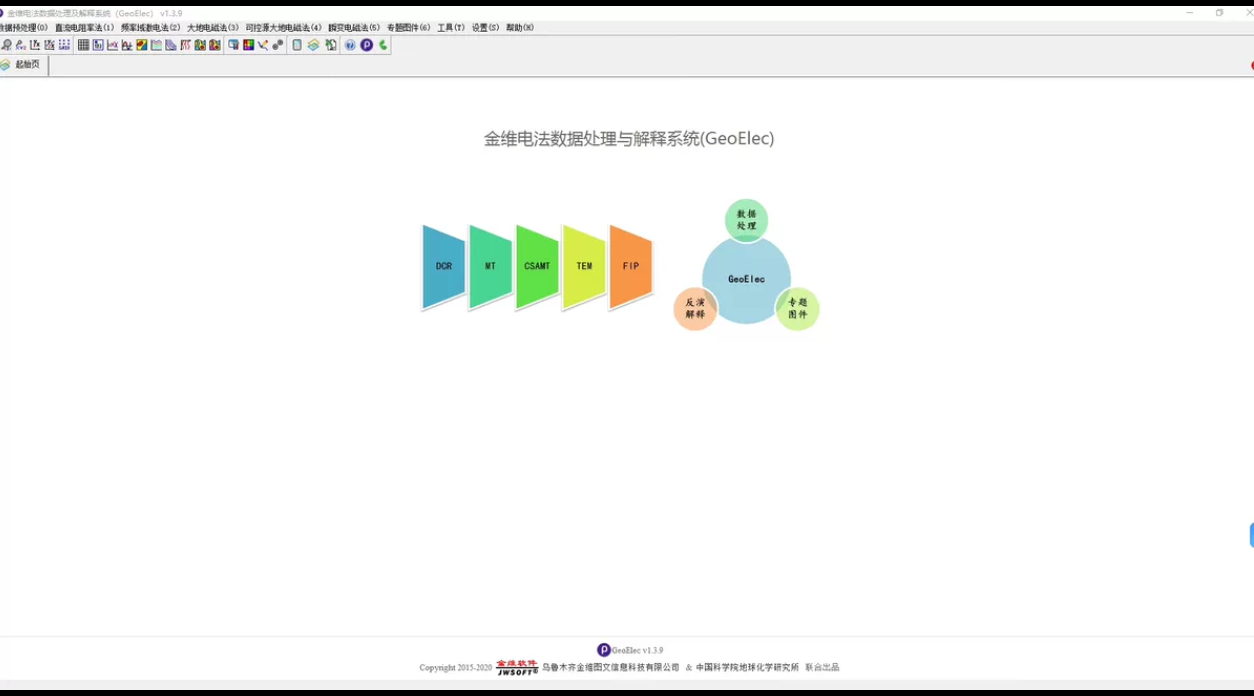Open the 工具(T) menu
The image size is (1254, 696).
pyautogui.click(x=451, y=28)
